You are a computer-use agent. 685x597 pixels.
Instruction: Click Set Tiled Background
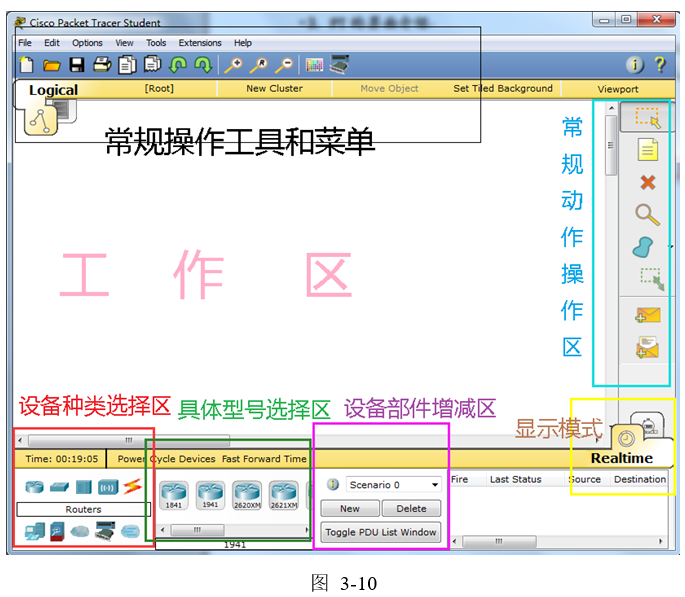click(x=502, y=89)
